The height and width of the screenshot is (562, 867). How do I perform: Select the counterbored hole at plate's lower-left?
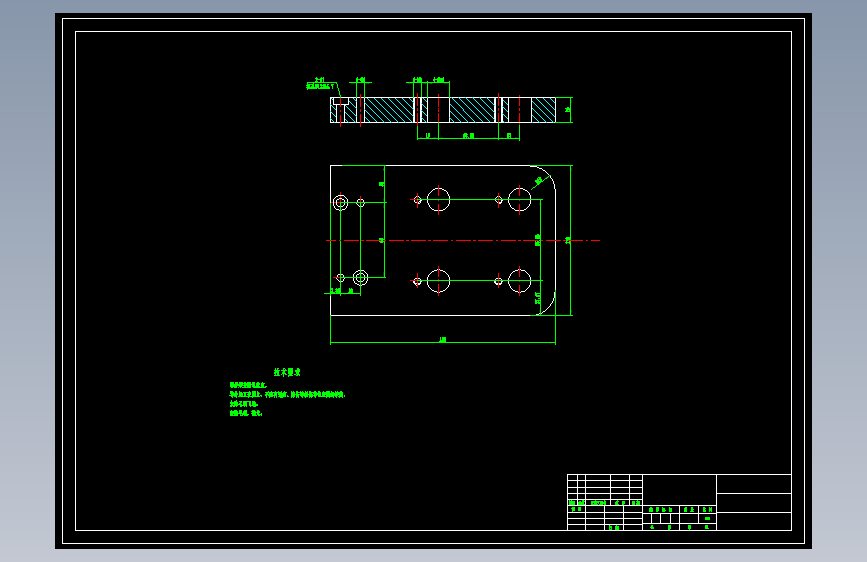tap(361, 278)
